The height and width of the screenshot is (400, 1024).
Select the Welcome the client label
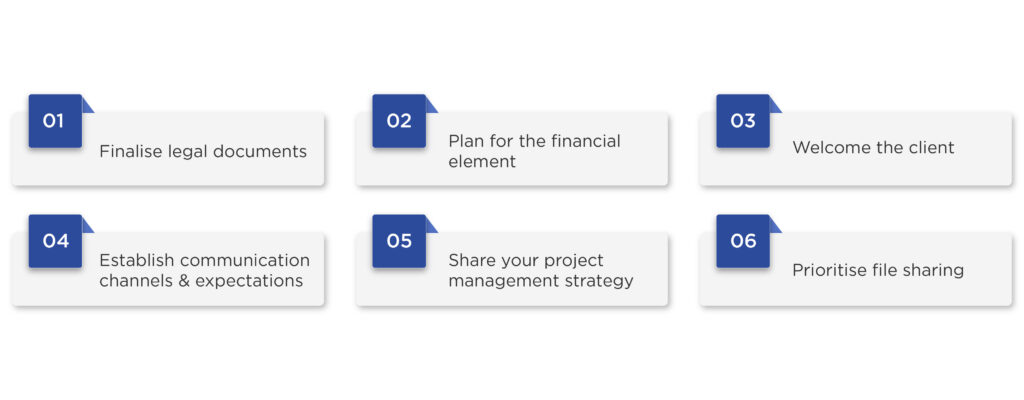873,148
